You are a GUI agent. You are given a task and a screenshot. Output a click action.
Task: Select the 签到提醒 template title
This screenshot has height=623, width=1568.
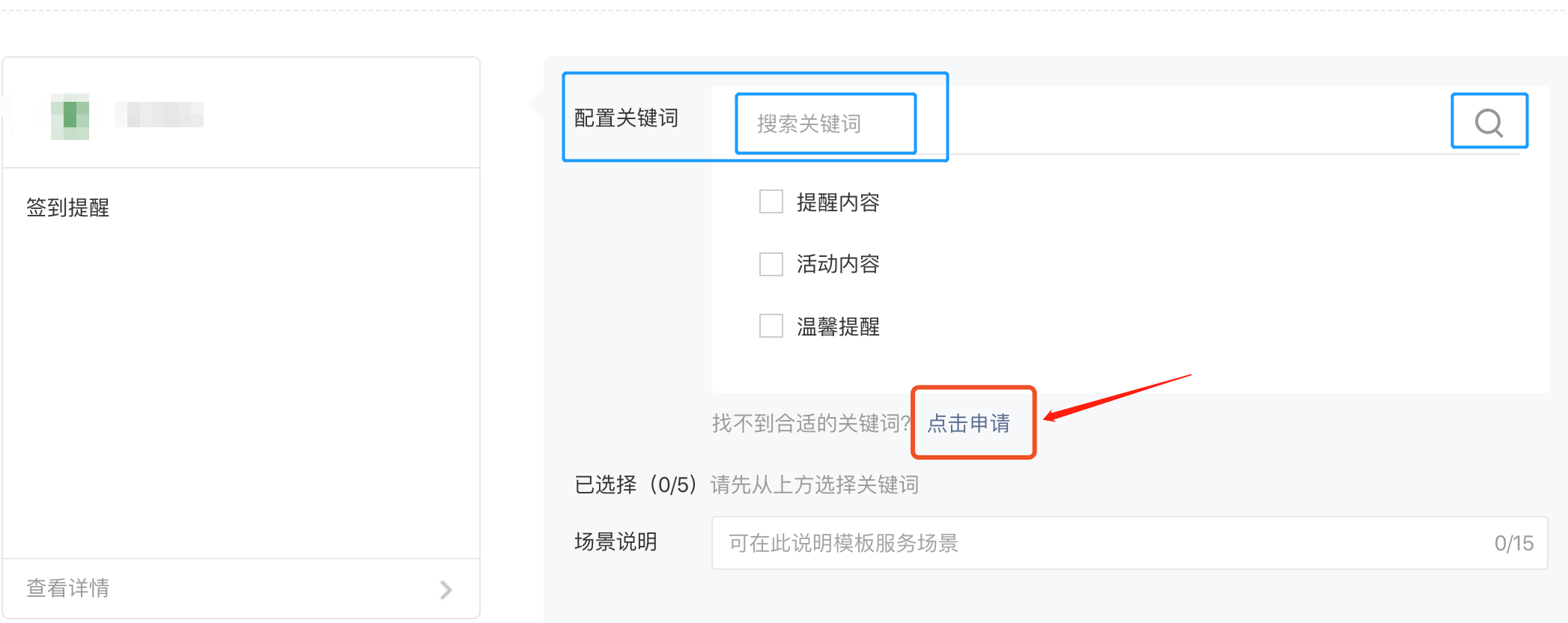[68, 207]
